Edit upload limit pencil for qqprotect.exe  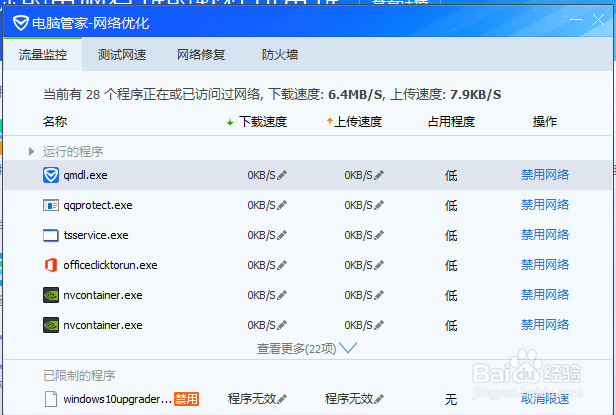(x=379, y=205)
